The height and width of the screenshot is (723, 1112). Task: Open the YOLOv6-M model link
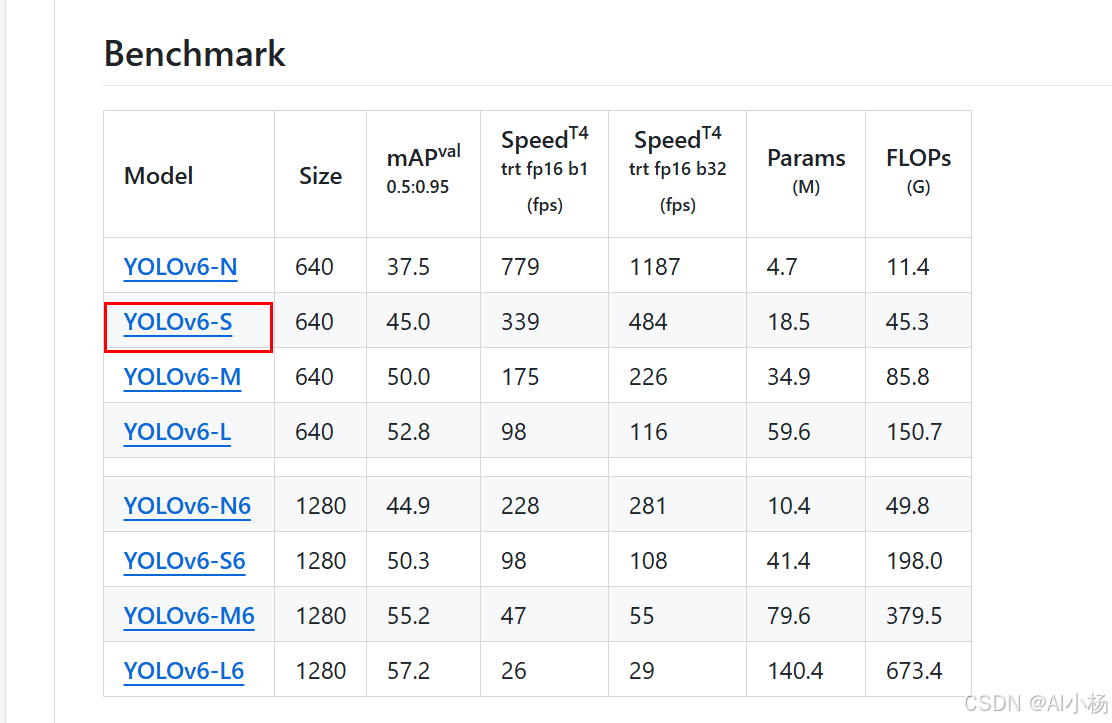coord(182,377)
